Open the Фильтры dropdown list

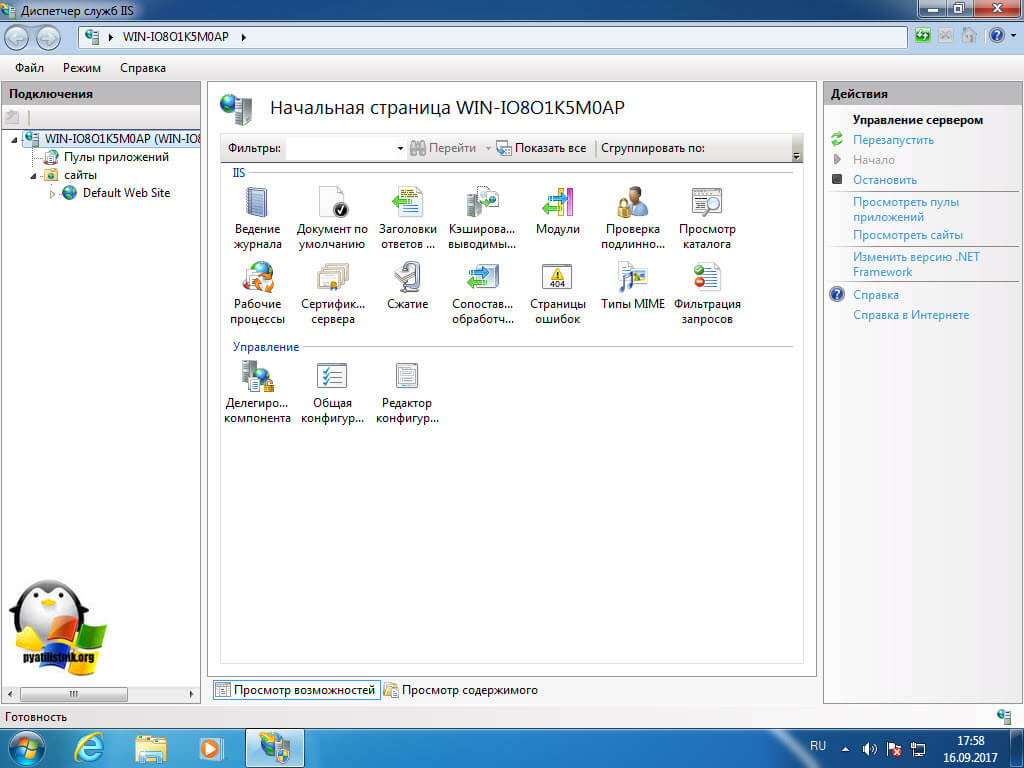click(400, 148)
